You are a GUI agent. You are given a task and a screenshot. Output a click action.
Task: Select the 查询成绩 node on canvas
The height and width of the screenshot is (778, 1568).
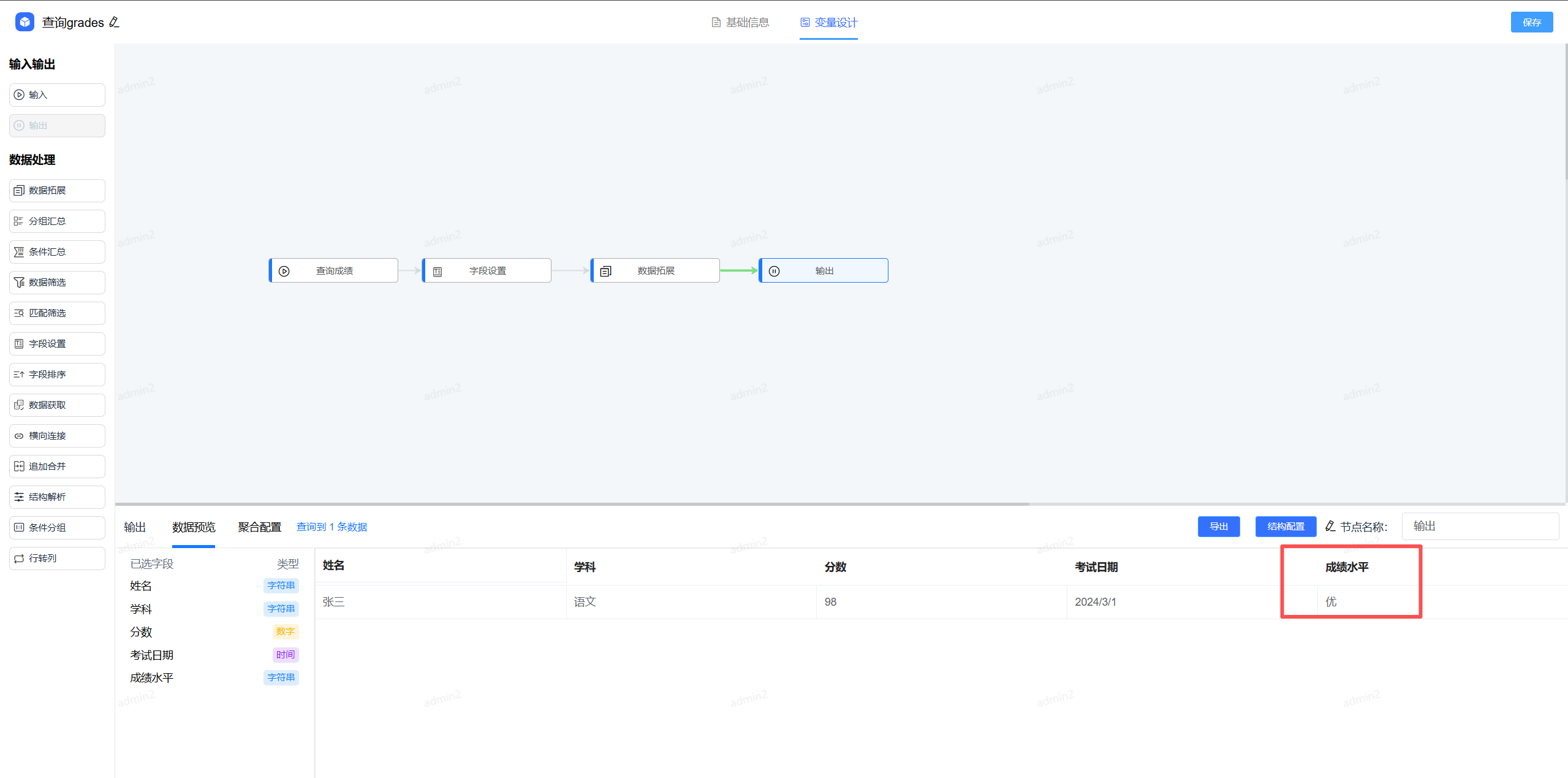tap(334, 270)
